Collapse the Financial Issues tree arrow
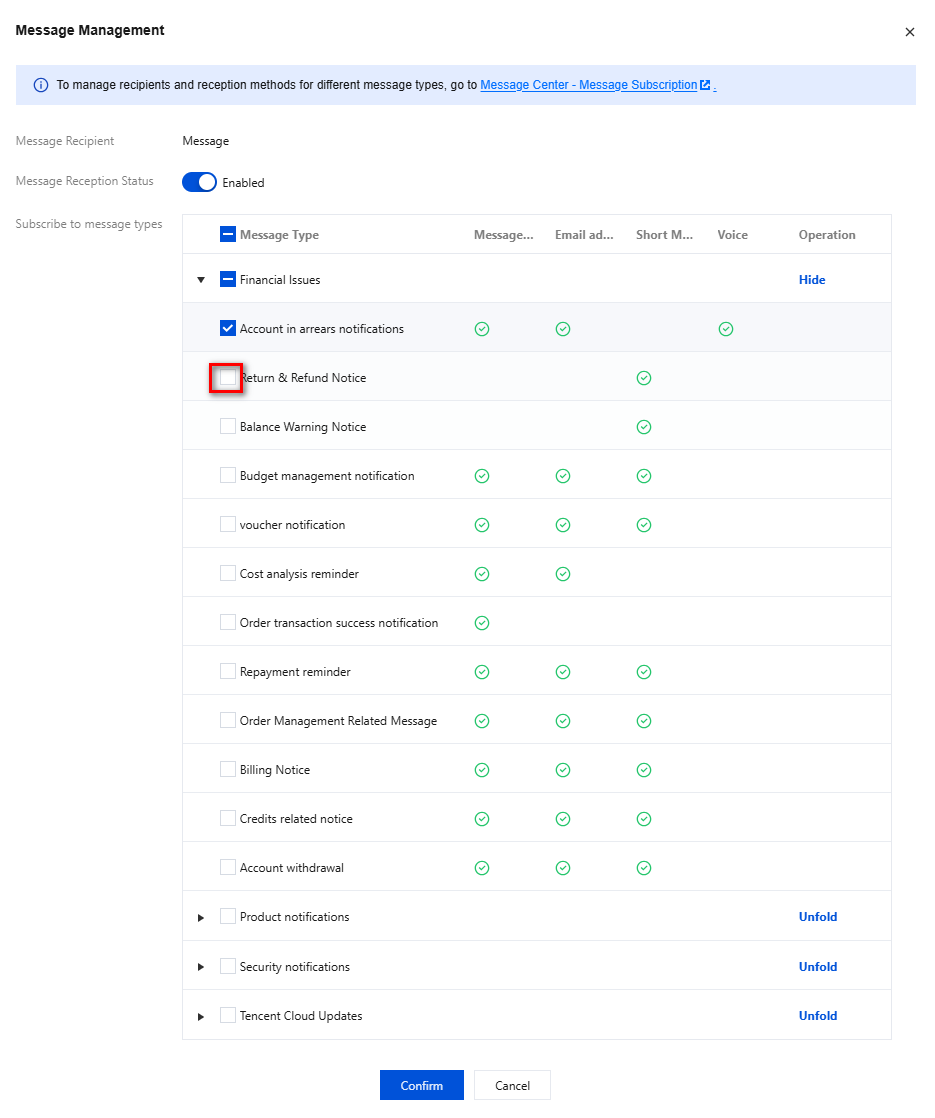The width and height of the screenshot is (935, 1118). coord(201,280)
